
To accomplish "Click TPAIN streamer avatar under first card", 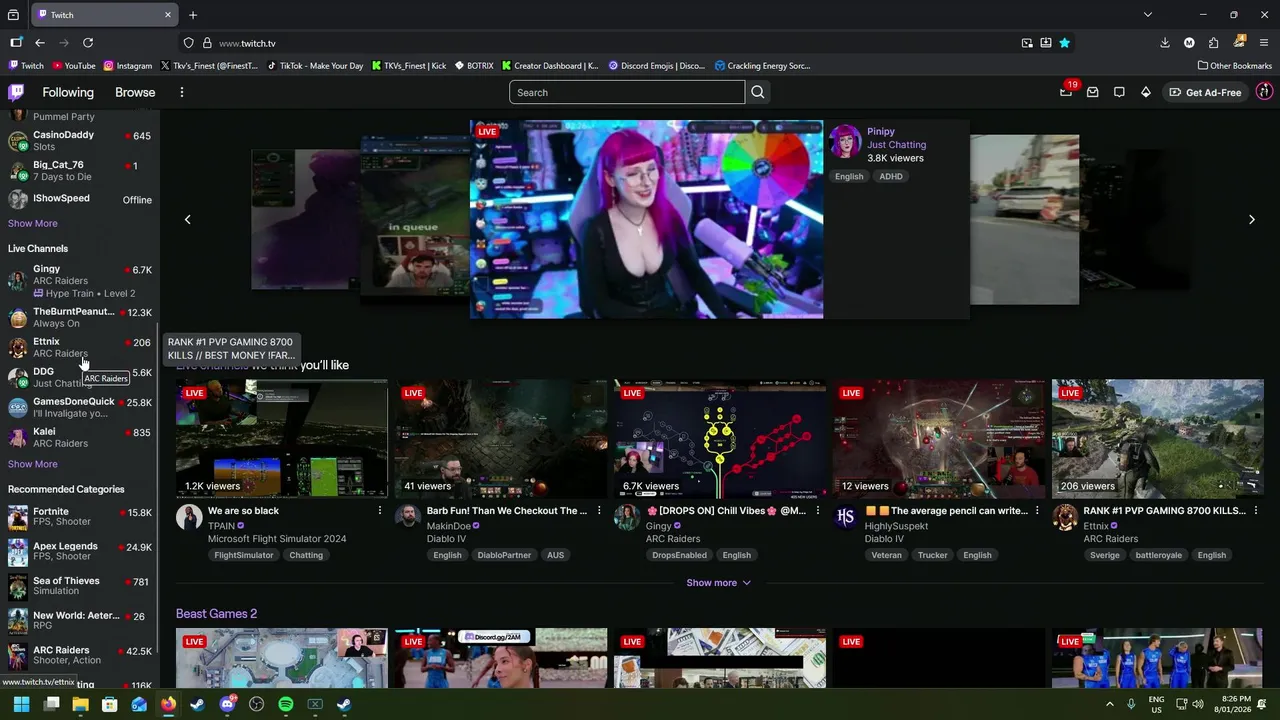I will pos(189,517).
